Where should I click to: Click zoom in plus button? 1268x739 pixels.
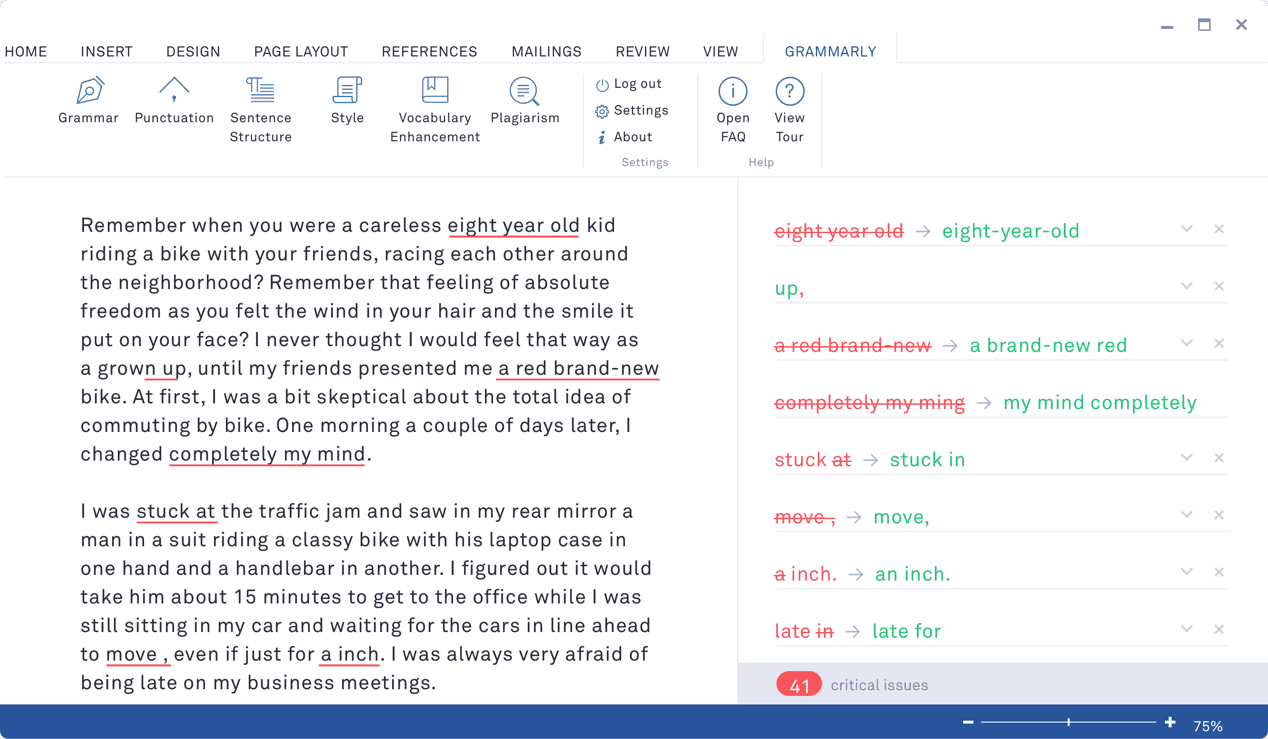(x=1170, y=722)
